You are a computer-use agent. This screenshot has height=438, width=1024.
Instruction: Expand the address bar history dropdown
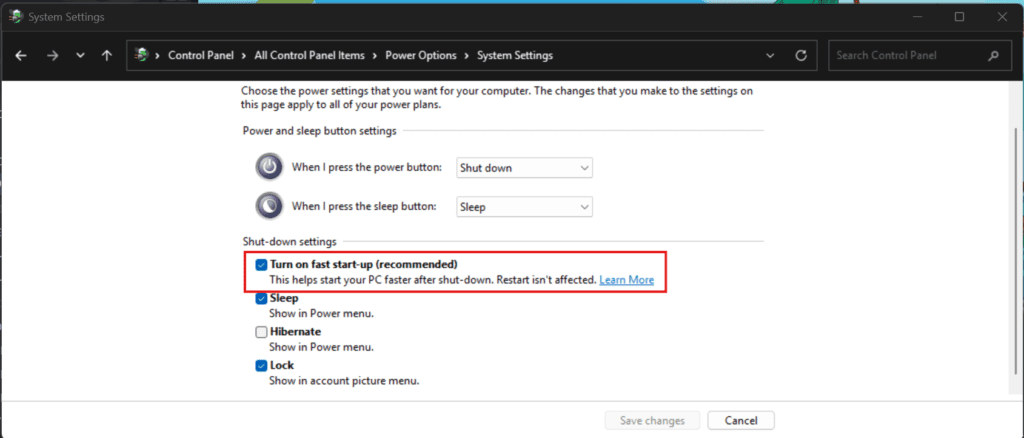768,56
